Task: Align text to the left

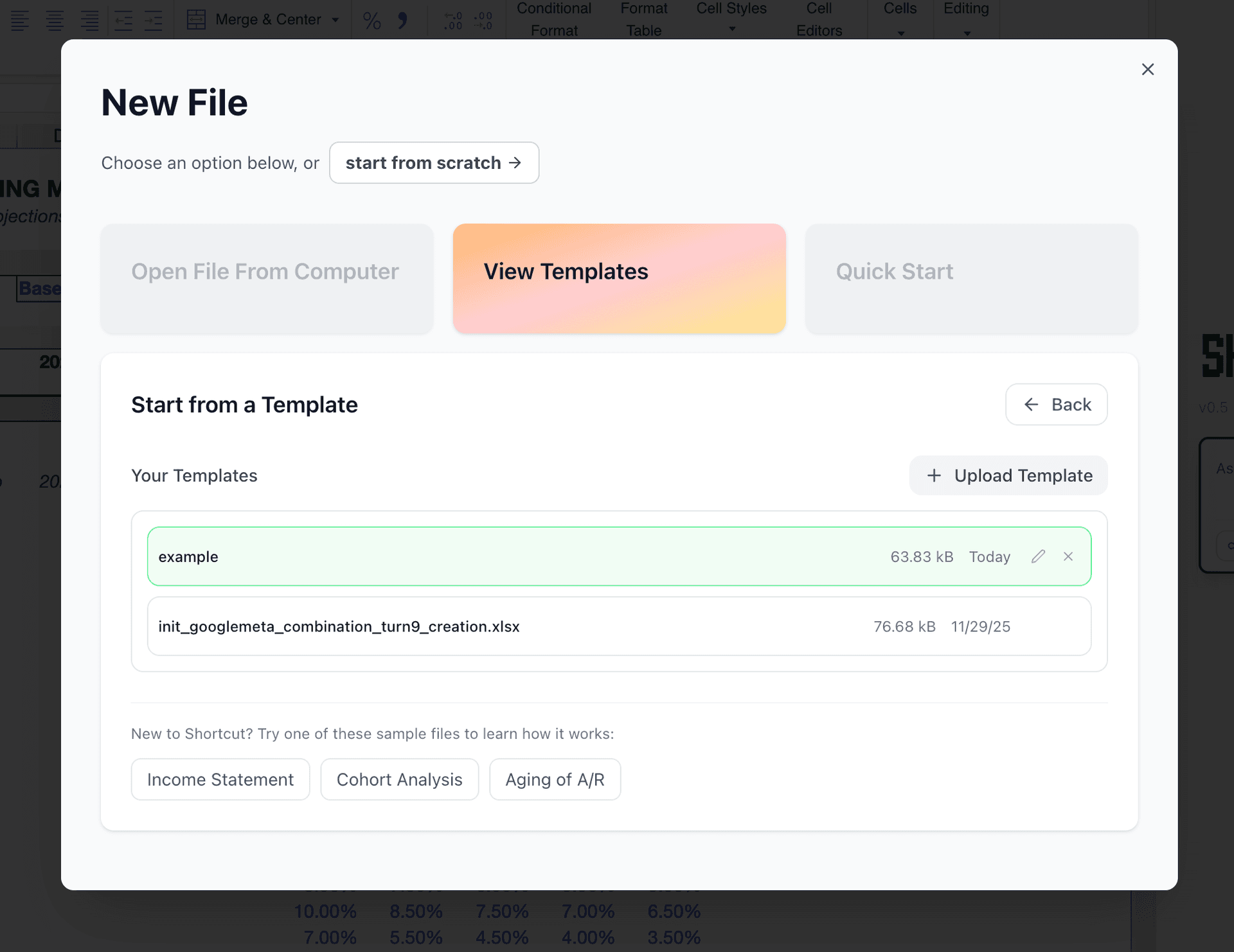Action: pos(21,19)
